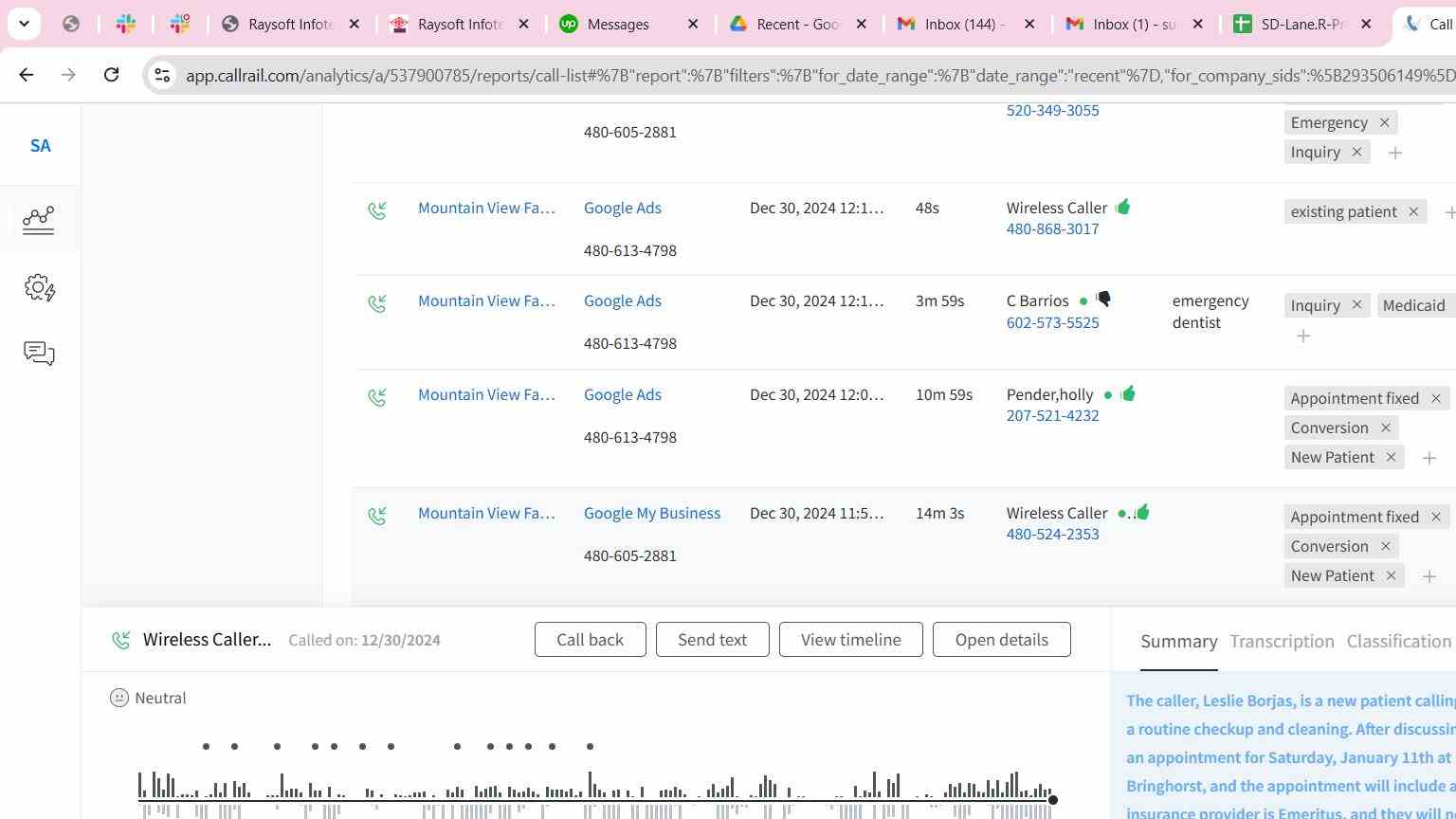This screenshot has width=1456, height=819.
Task: Switch to the Recent - Google Drive tab
Action: pyautogui.click(x=798, y=24)
